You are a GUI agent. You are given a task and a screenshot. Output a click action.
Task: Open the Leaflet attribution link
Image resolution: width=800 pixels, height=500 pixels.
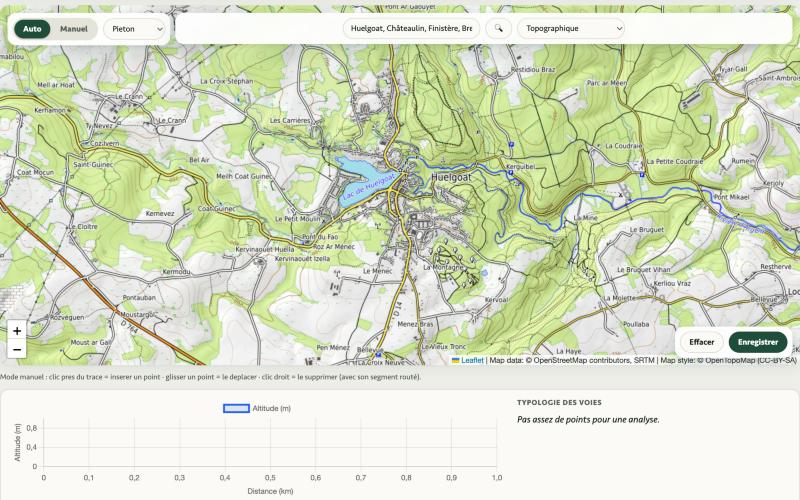tap(472, 360)
